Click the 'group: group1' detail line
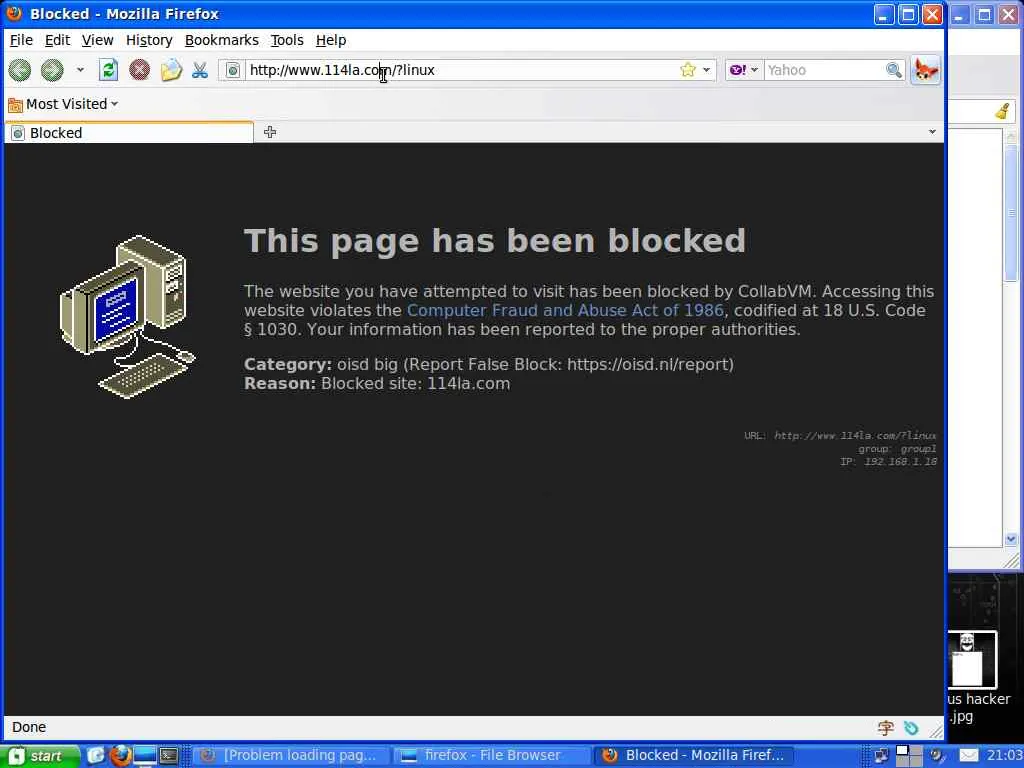This screenshot has height=768, width=1024. [897, 449]
